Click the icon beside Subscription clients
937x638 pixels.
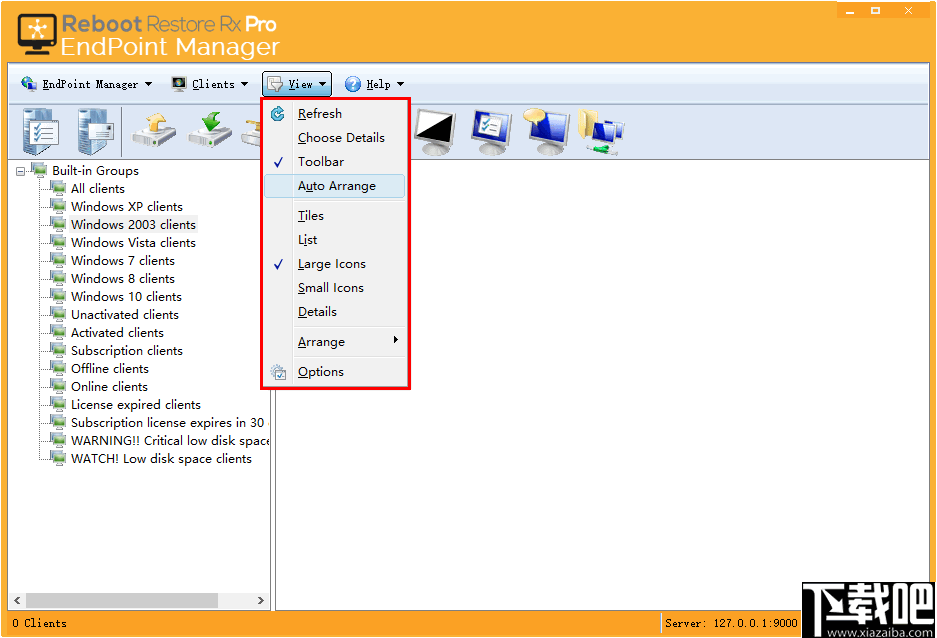pos(58,350)
